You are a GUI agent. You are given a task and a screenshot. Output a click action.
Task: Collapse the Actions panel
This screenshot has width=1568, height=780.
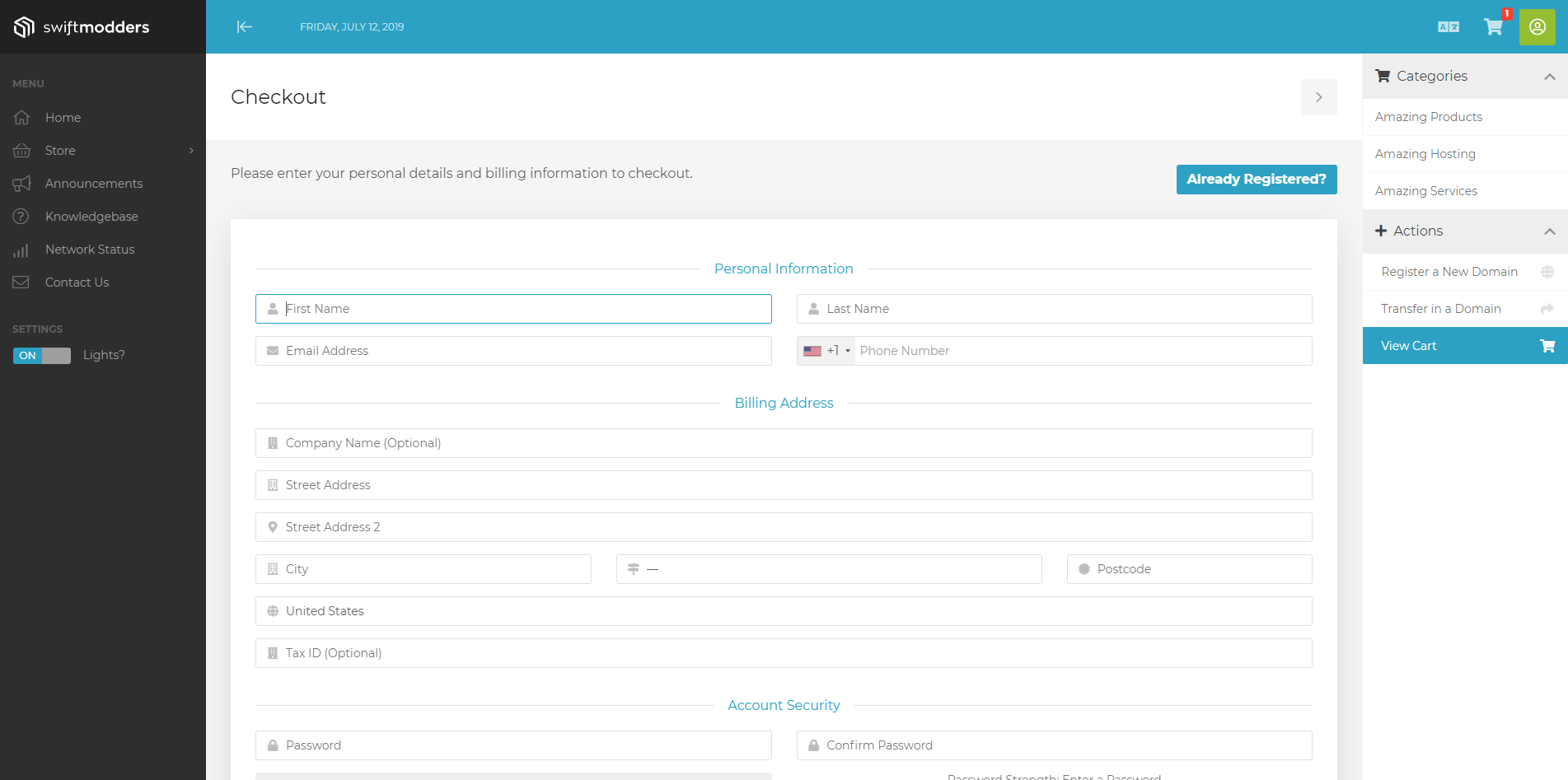1549,231
